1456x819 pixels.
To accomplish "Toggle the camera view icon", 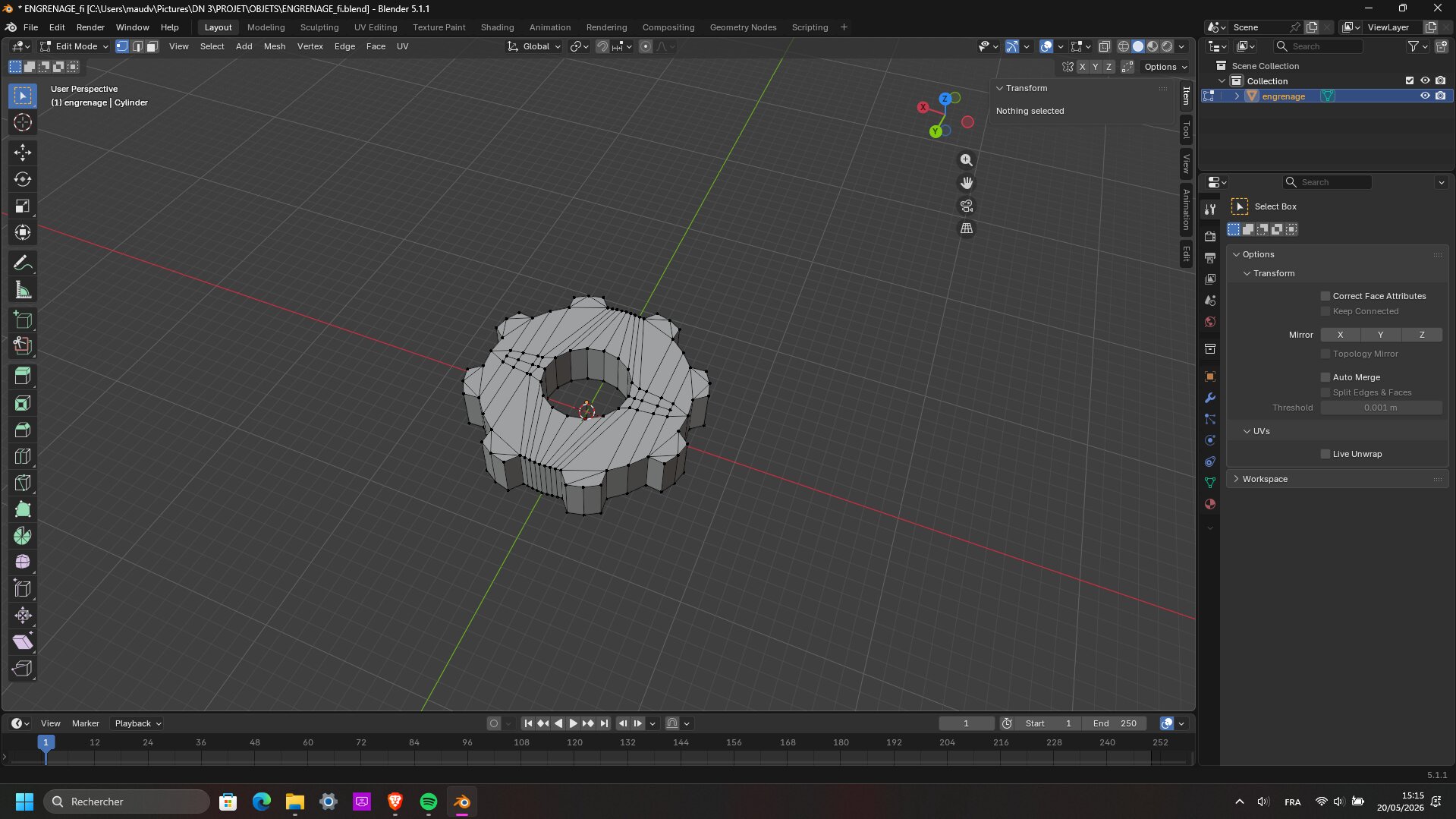I will point(966,206).
